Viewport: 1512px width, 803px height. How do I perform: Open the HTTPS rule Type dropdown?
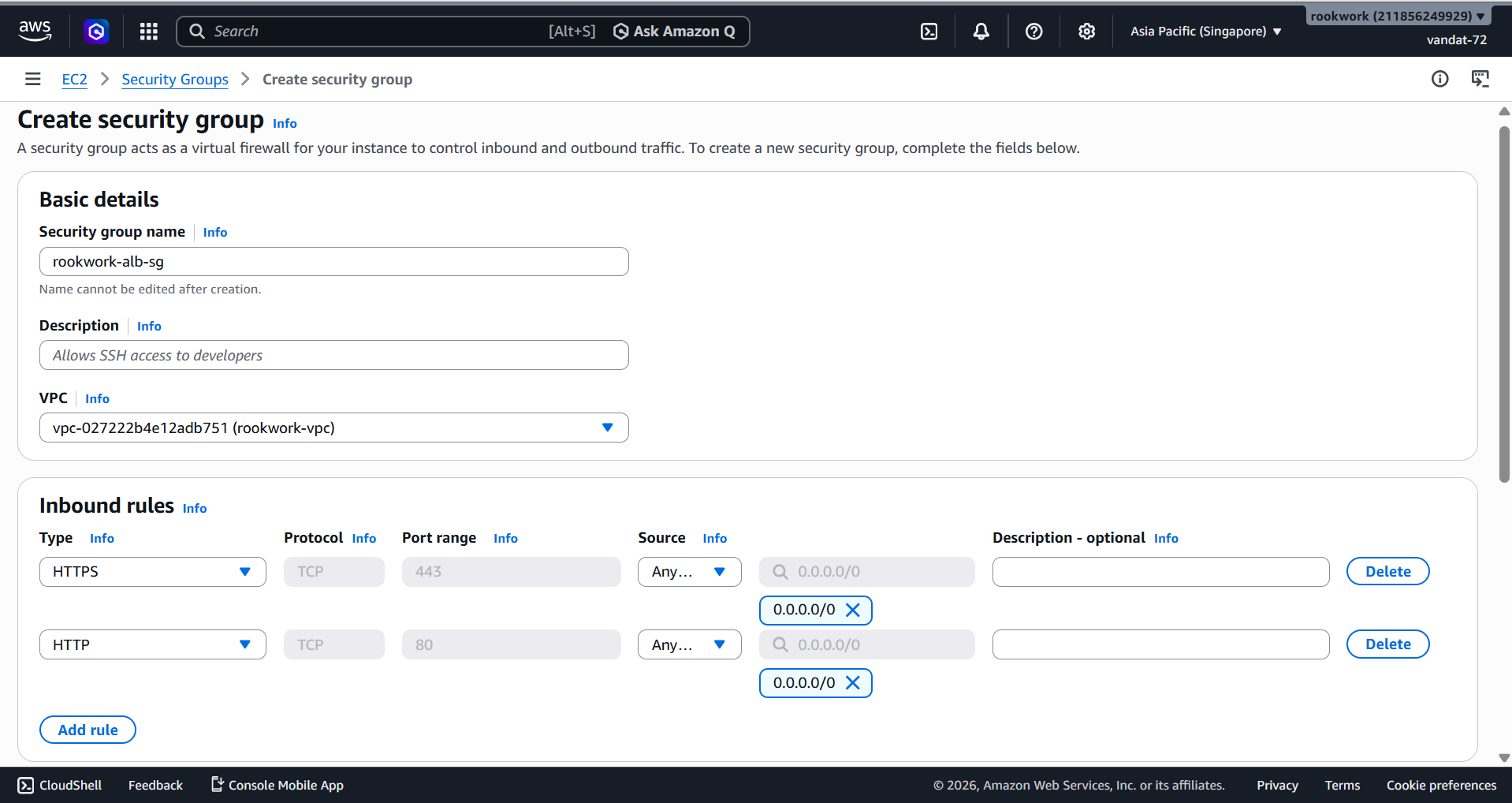coord(153,572)
